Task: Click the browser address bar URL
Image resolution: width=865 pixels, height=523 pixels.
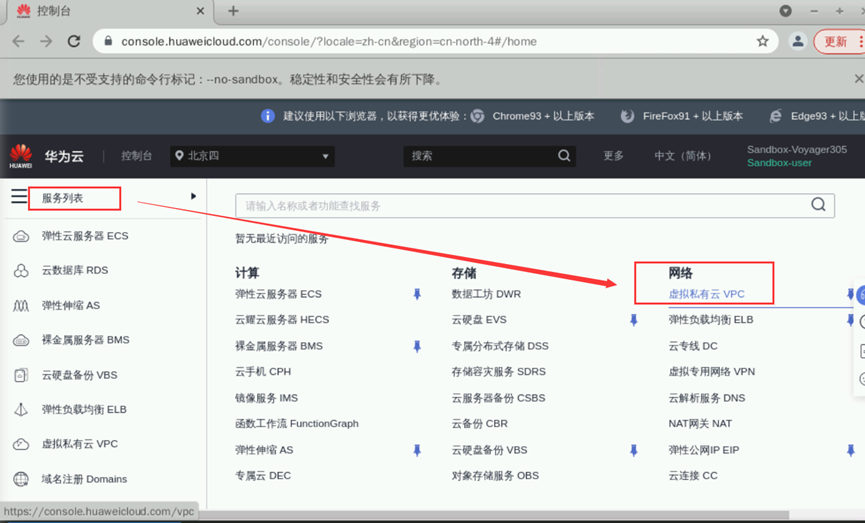Action: pyautogui.click(x=329, y=41)
